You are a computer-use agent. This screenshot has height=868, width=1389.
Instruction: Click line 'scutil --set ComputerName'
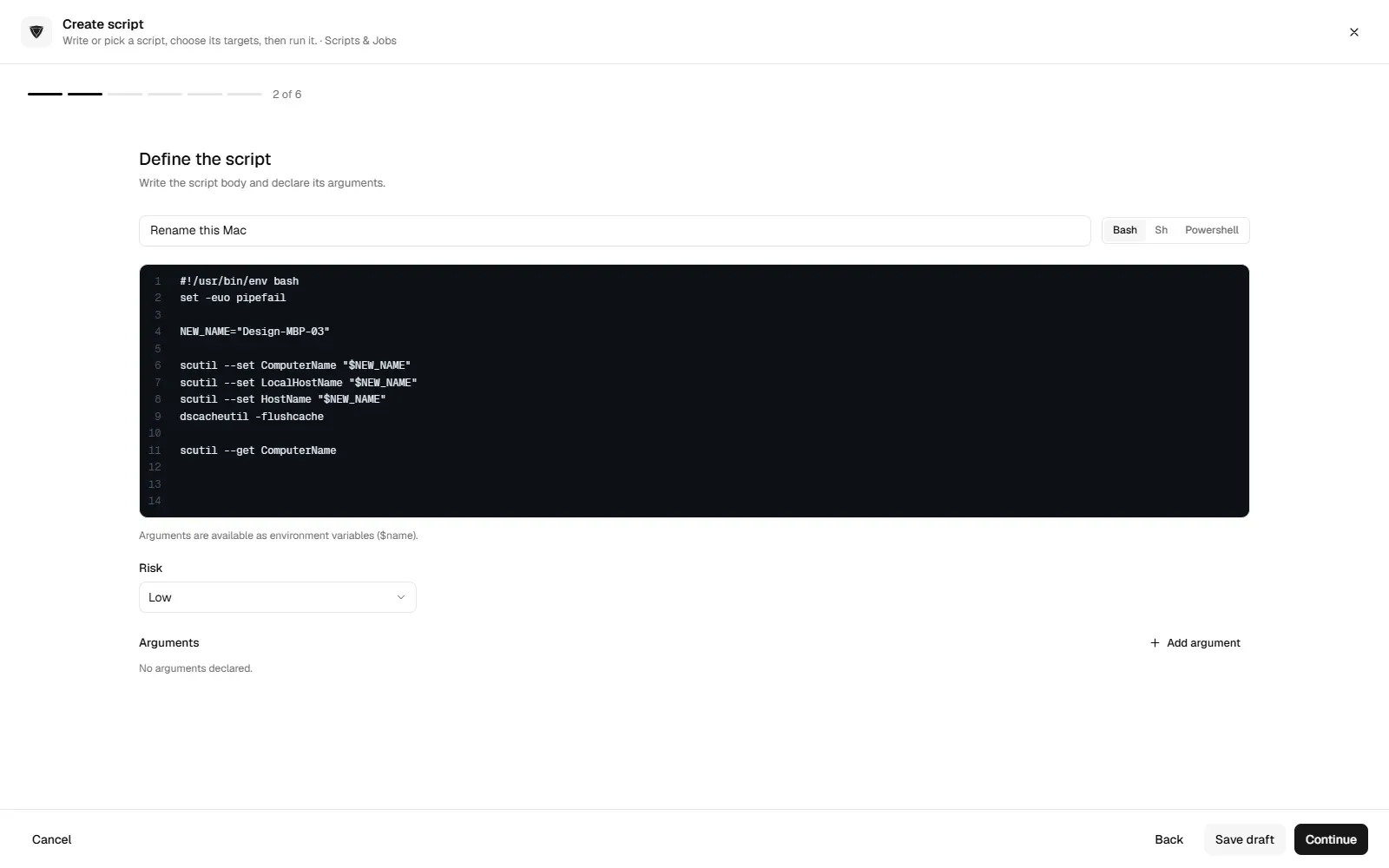pyautogui.click(x=295, y=365)
